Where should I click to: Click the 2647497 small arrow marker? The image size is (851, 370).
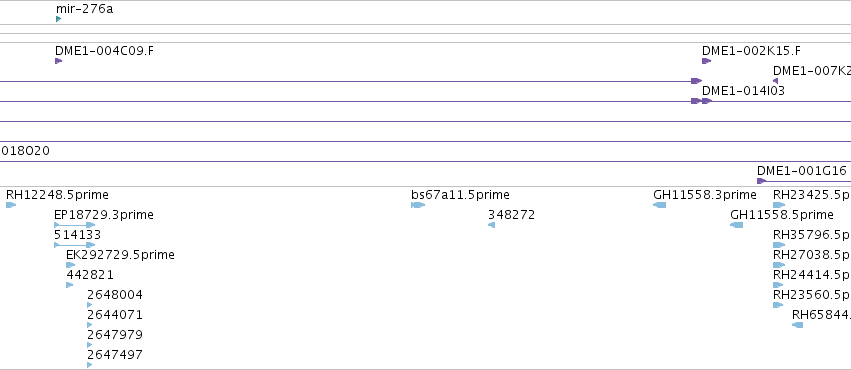point(90,365)
